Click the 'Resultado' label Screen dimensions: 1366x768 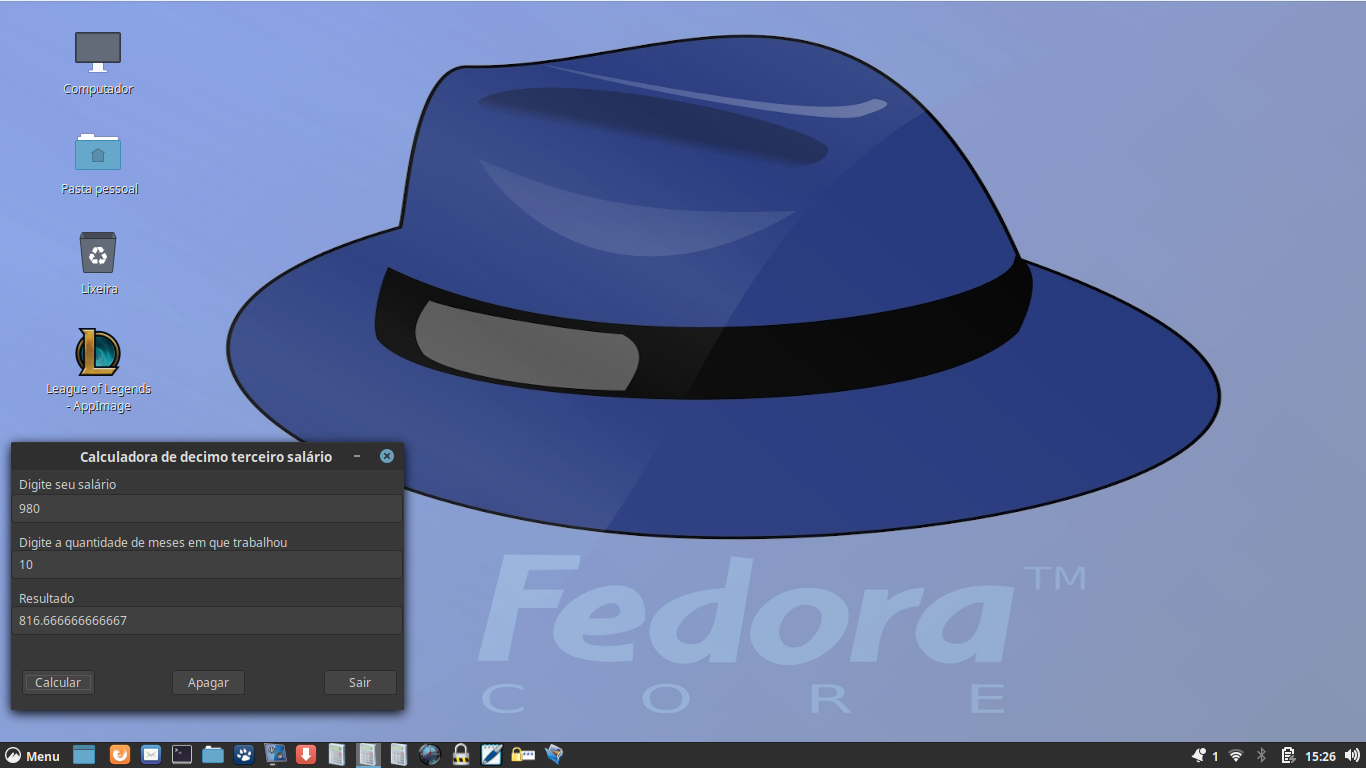coord(47,598)
